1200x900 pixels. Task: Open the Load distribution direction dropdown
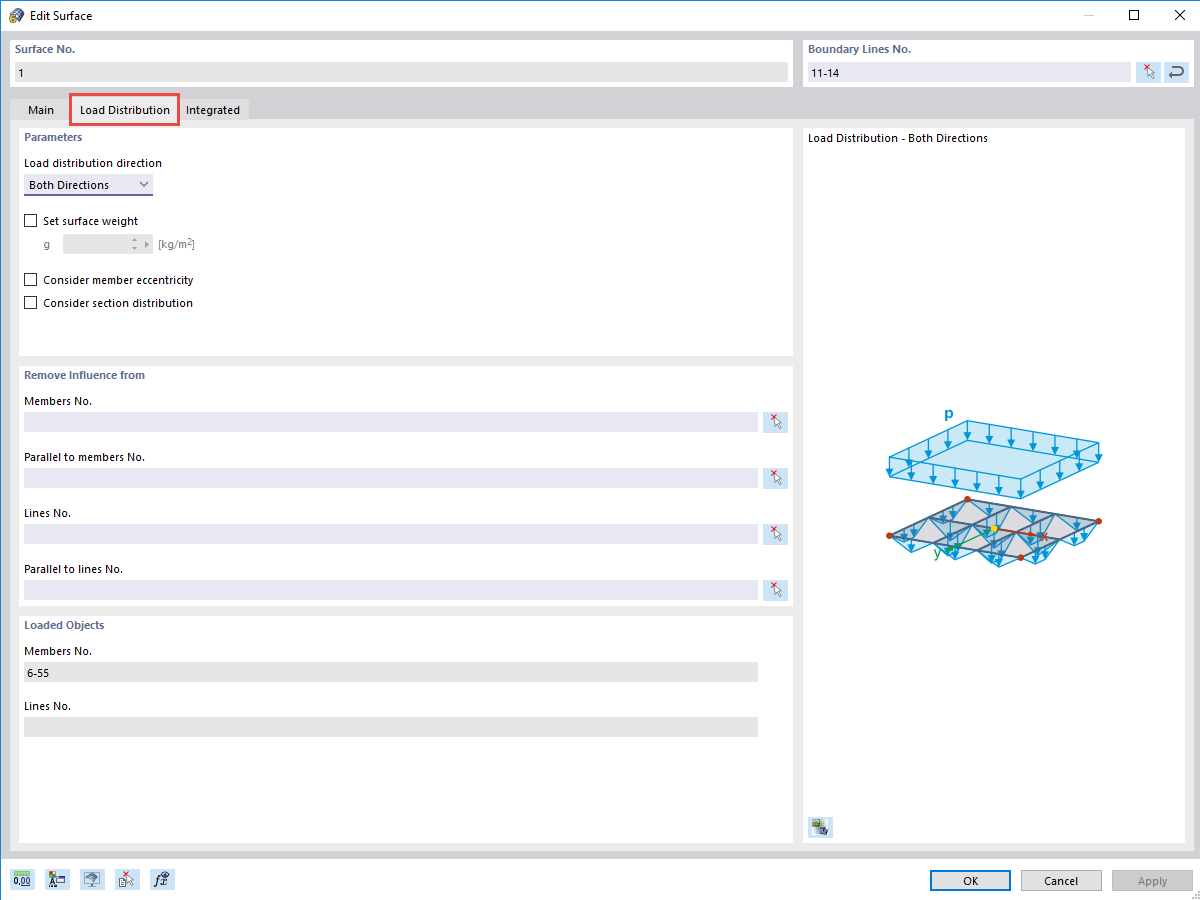[145, 184]
